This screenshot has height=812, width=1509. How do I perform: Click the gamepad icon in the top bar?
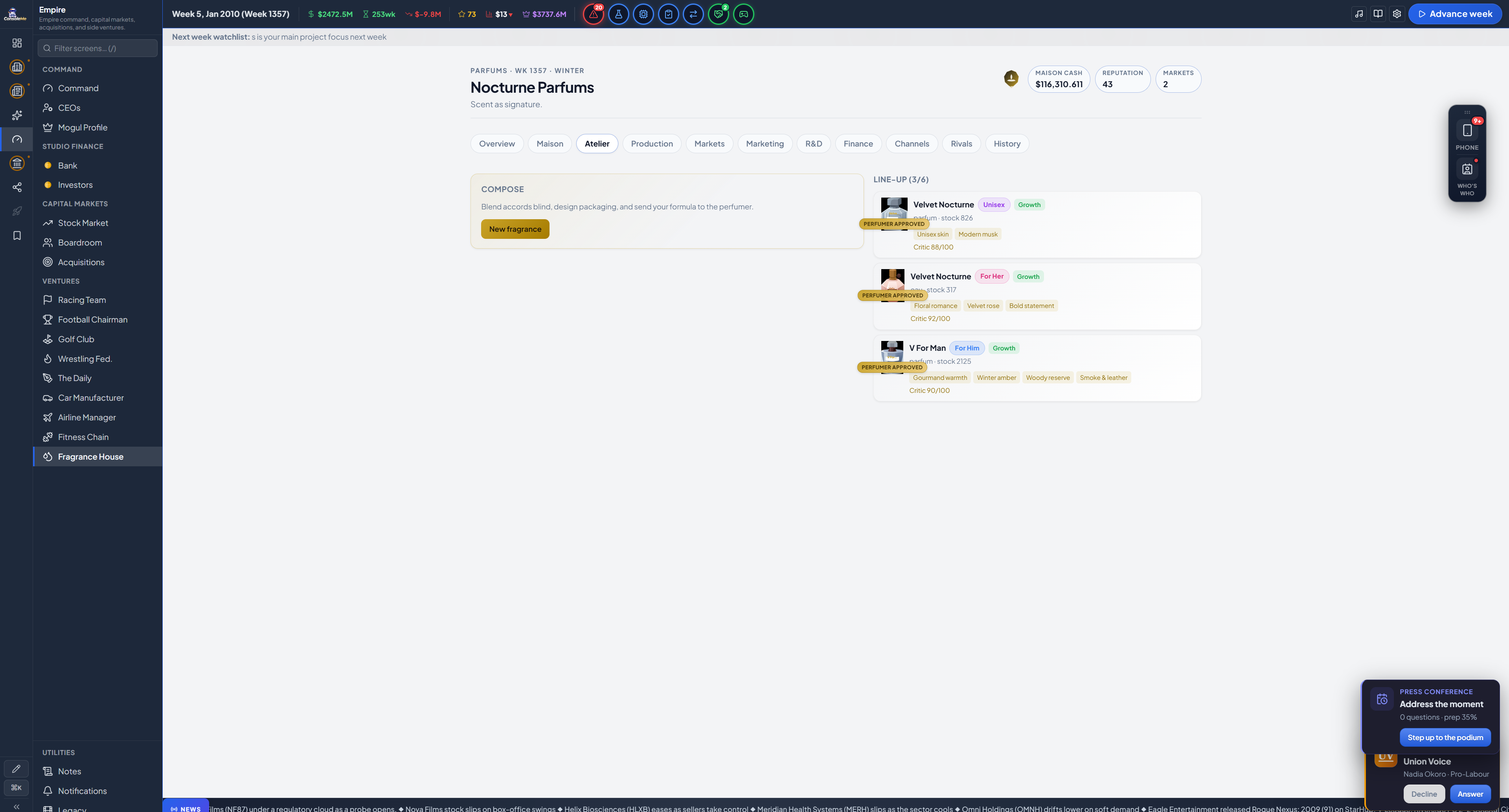pos(743,14)
